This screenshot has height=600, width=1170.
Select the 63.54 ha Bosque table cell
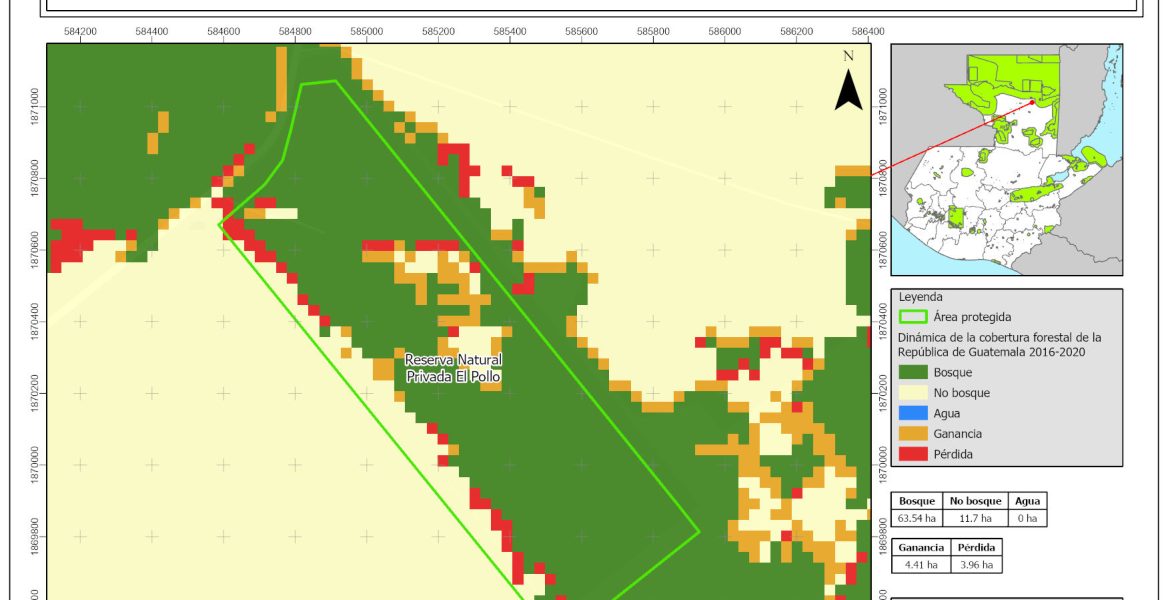click(x=917, y=518)
